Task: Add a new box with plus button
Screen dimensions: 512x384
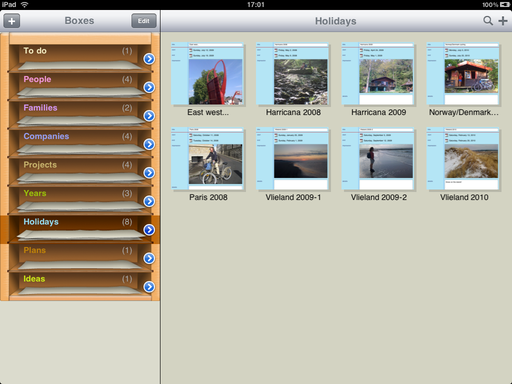Action: coord(12,21)
